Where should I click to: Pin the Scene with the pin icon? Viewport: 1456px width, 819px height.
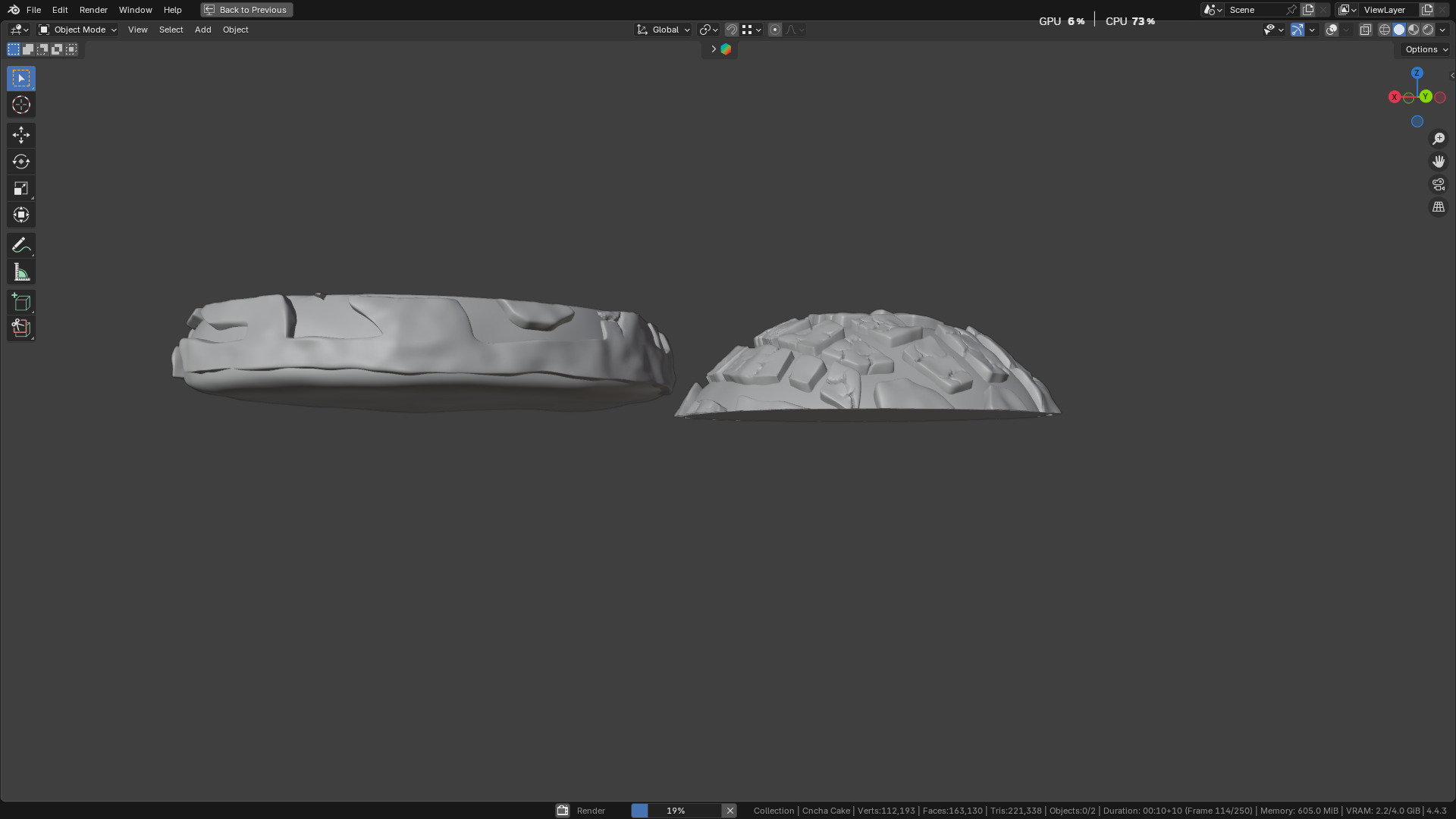1291,10
